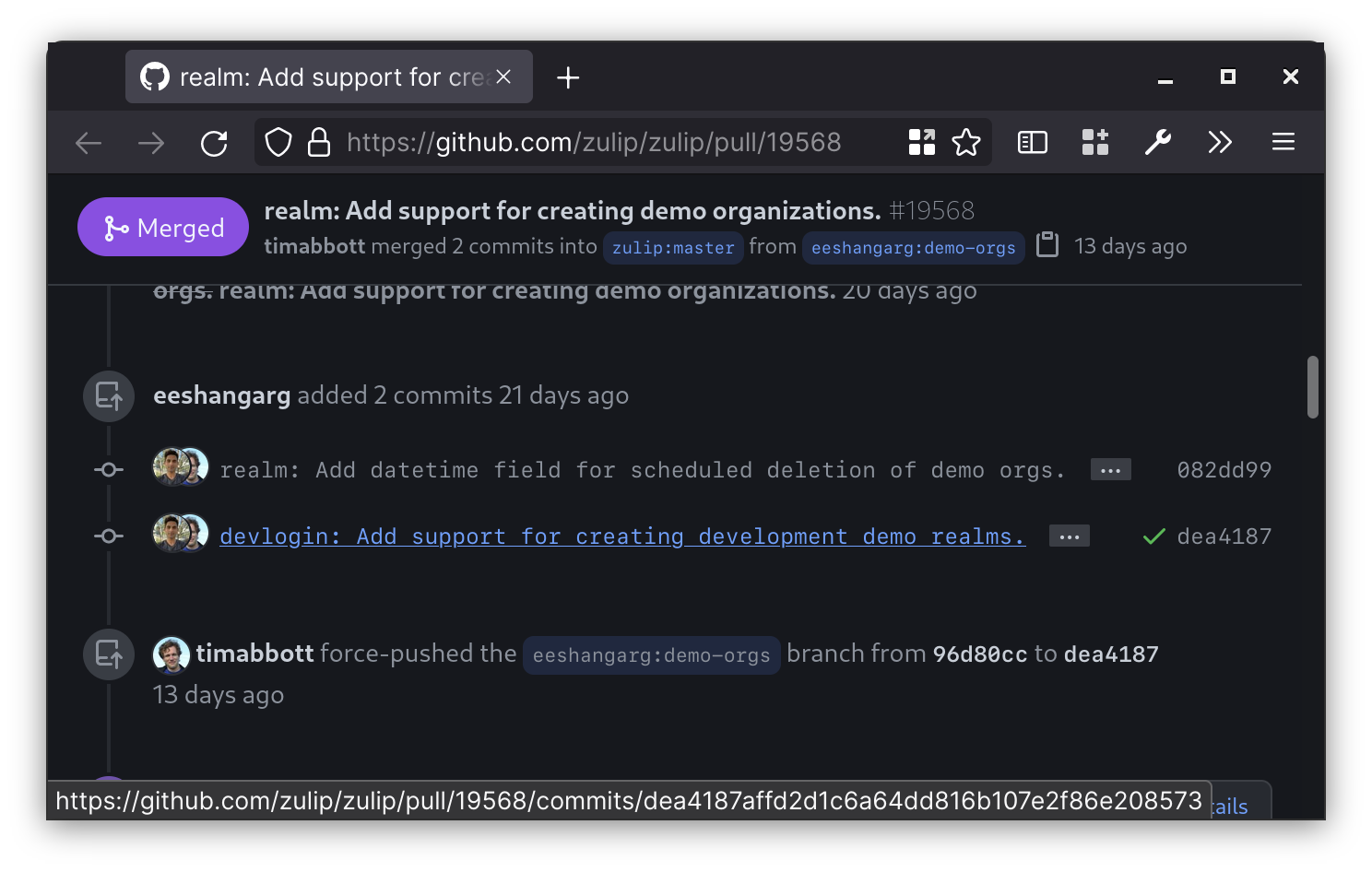Viewport: 1372px width, 872px height.
Task: Select the GitHub pull request tab
Action: click(329, 77)
